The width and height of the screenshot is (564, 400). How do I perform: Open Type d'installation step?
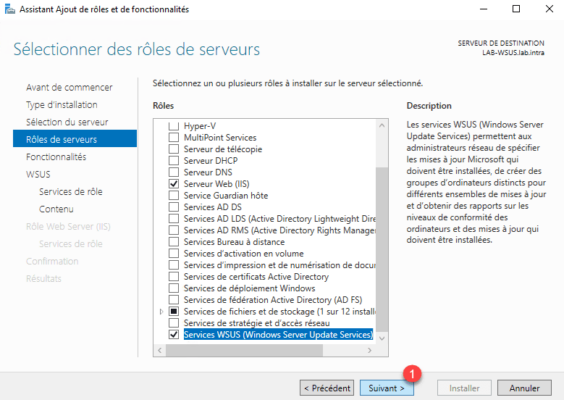click(x=62, y=105)
